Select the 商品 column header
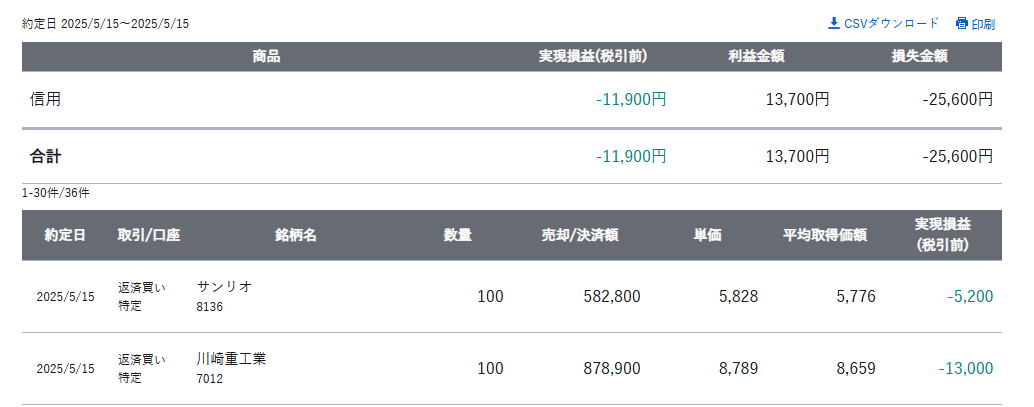 [266, 57]
